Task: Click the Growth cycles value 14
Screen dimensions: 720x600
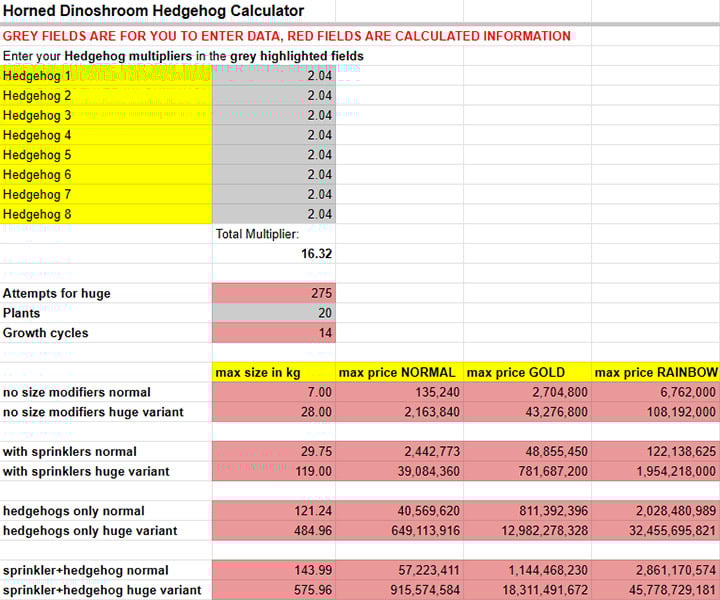Action: pyautogui.click(x=274, y=333)
